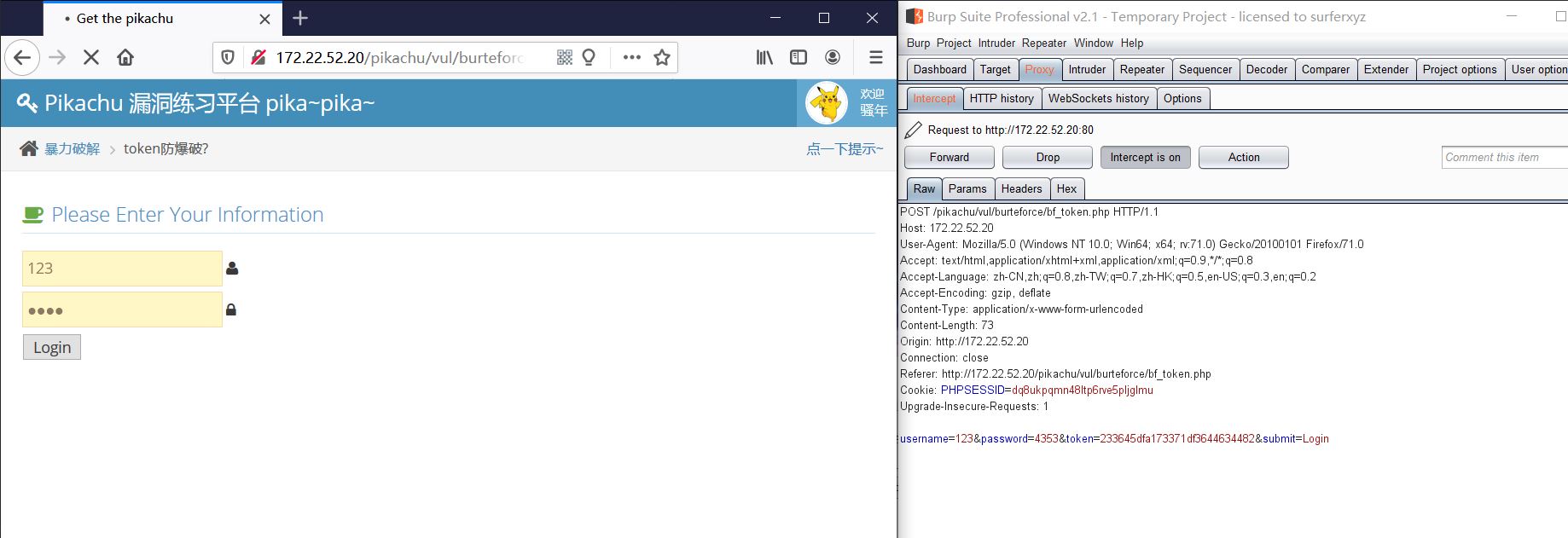The image size is (1568, 538).
Task: Switch to the Repeater tool tab
Action: click(x=1141, y=69)
